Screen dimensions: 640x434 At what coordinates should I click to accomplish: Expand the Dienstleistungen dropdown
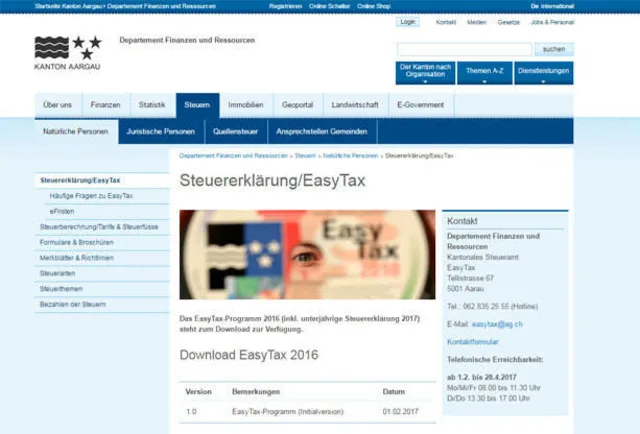[x=544, y=73]
